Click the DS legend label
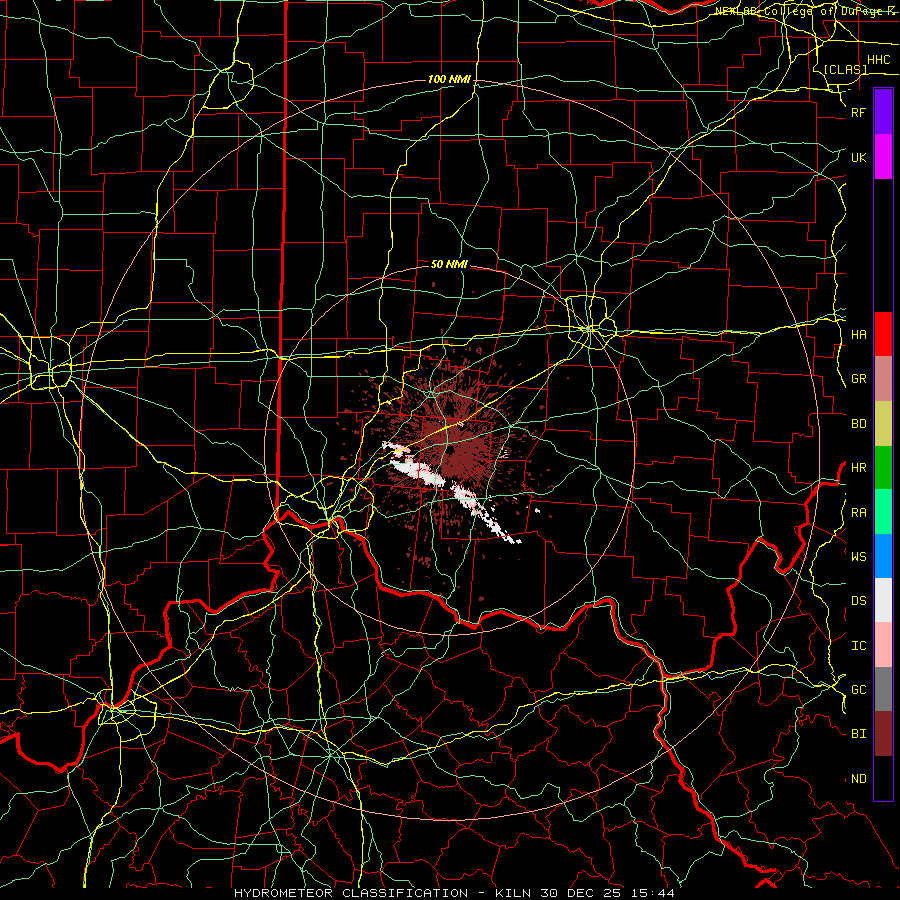This screenshot has height=900, width=900. point(858,601)
